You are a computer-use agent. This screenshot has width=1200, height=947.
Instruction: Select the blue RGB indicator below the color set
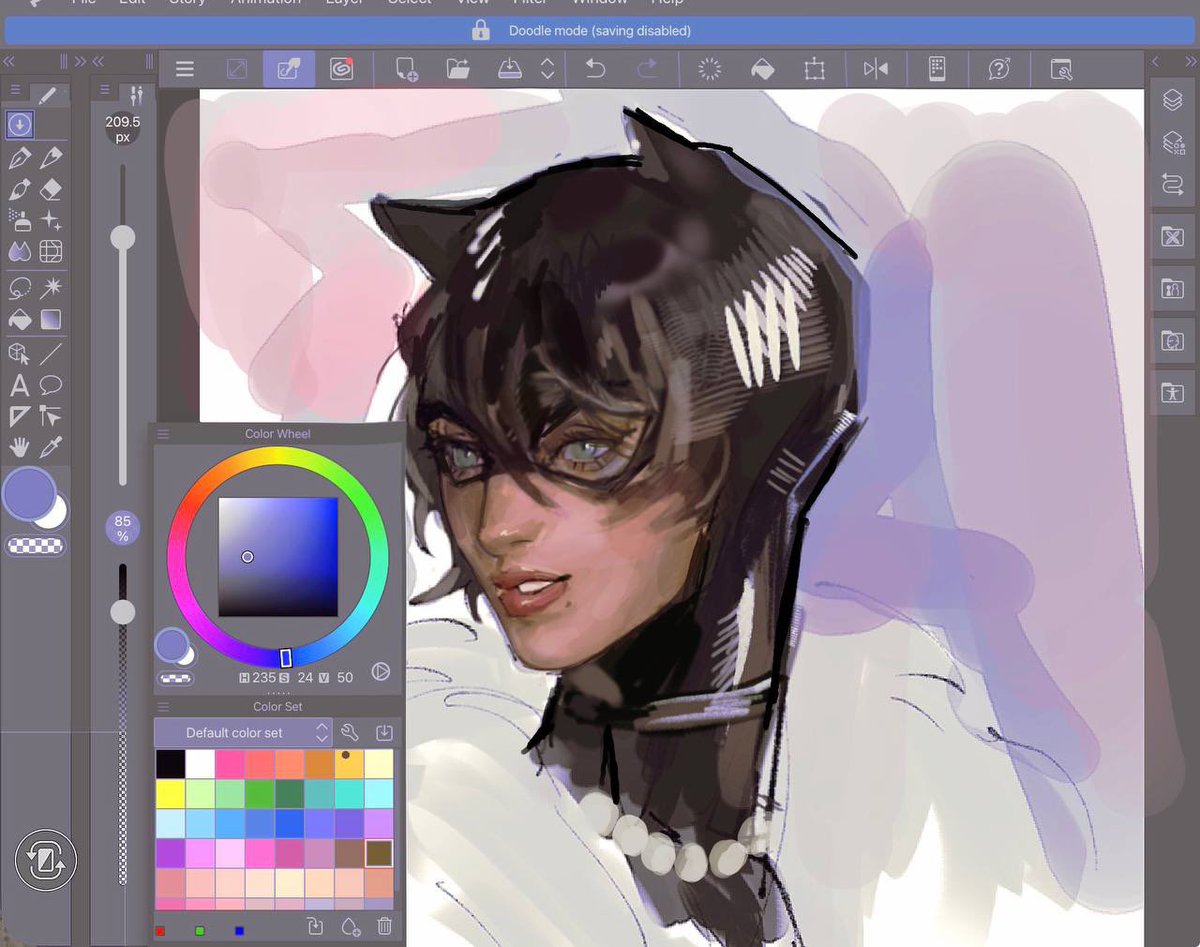coord(238,930)
